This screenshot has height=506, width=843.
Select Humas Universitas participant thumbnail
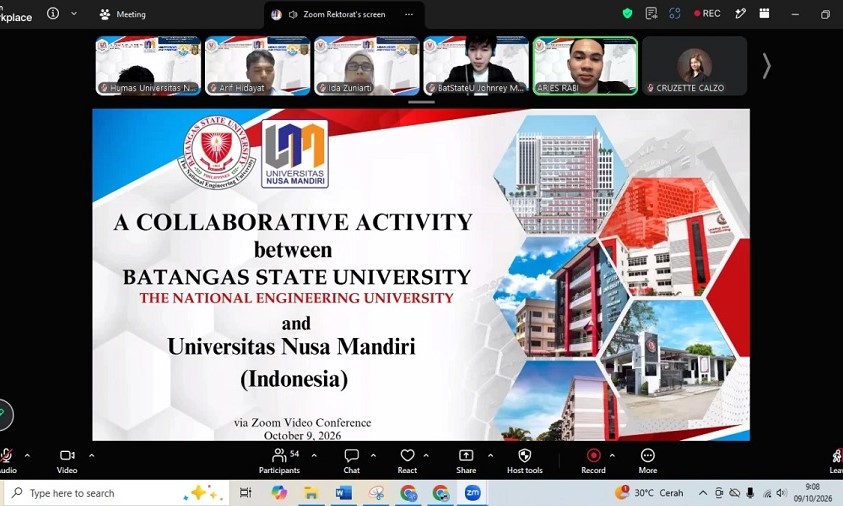click(x=148, y=66)
